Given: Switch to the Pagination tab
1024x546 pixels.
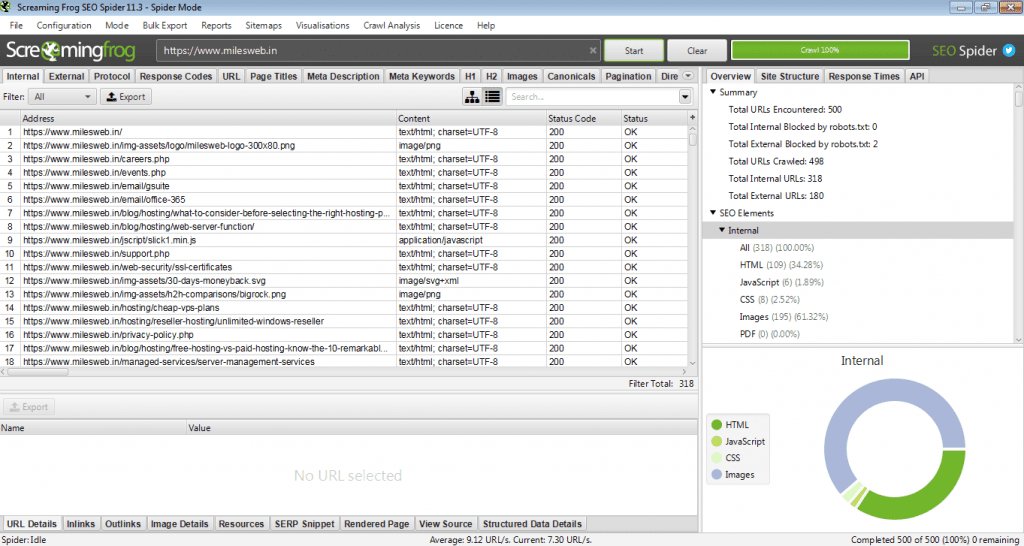Looking at the screenshot, I should (x=628, y=76).
